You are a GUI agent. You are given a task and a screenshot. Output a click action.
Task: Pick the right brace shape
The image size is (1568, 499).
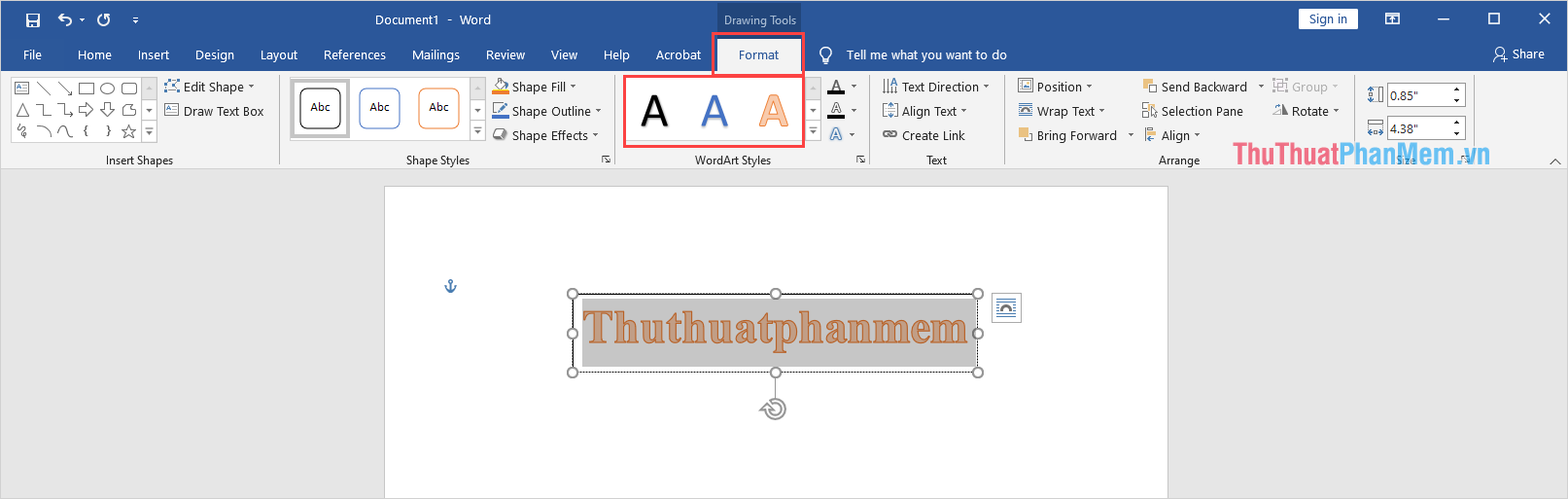(x=108, y=131)
